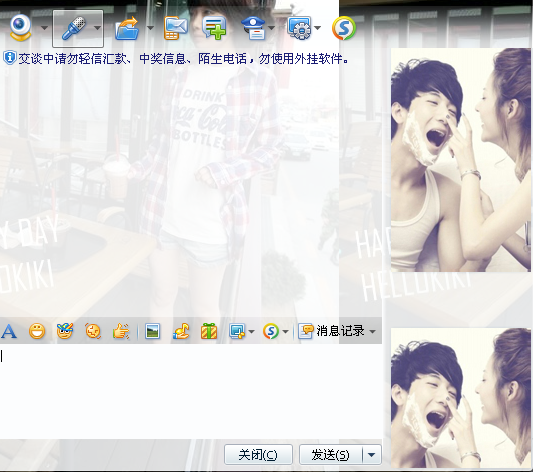Viewport: 533px width, 472px height.
Task: Expand Sogou icon dropdown in editing toolbar
Action: (286, 331)
